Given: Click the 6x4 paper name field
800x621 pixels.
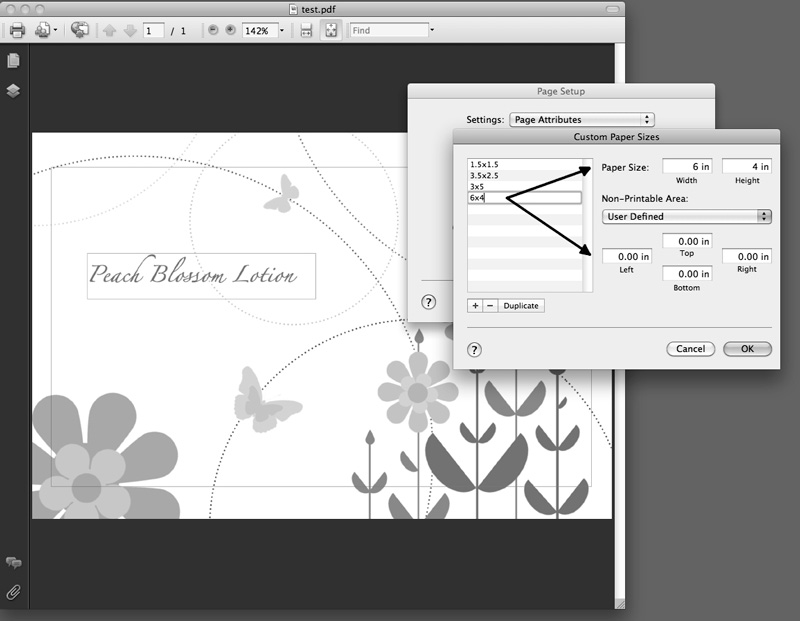Looking at the screenshot, I should [524, 197].
